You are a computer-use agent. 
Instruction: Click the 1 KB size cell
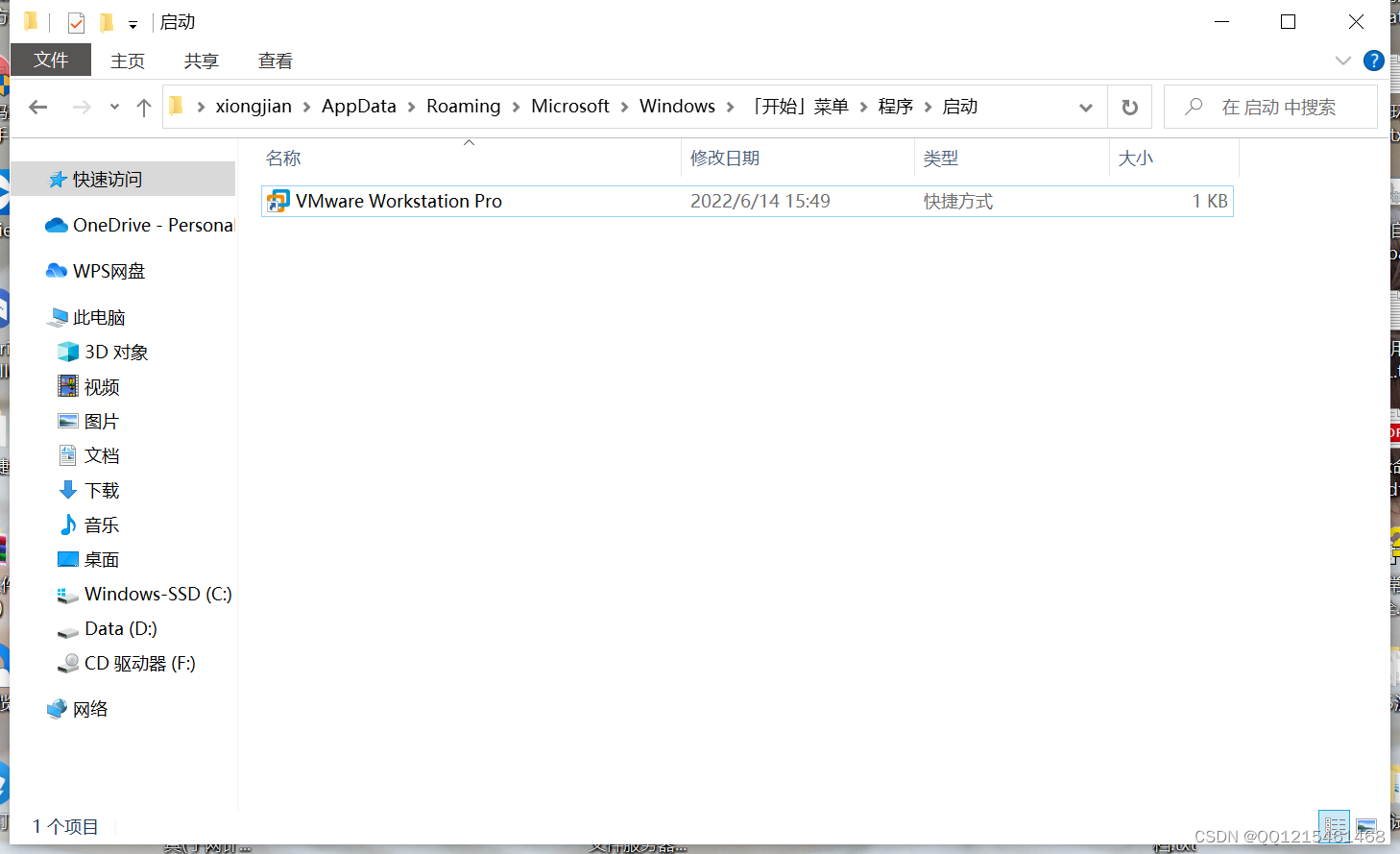(1210, 201)
